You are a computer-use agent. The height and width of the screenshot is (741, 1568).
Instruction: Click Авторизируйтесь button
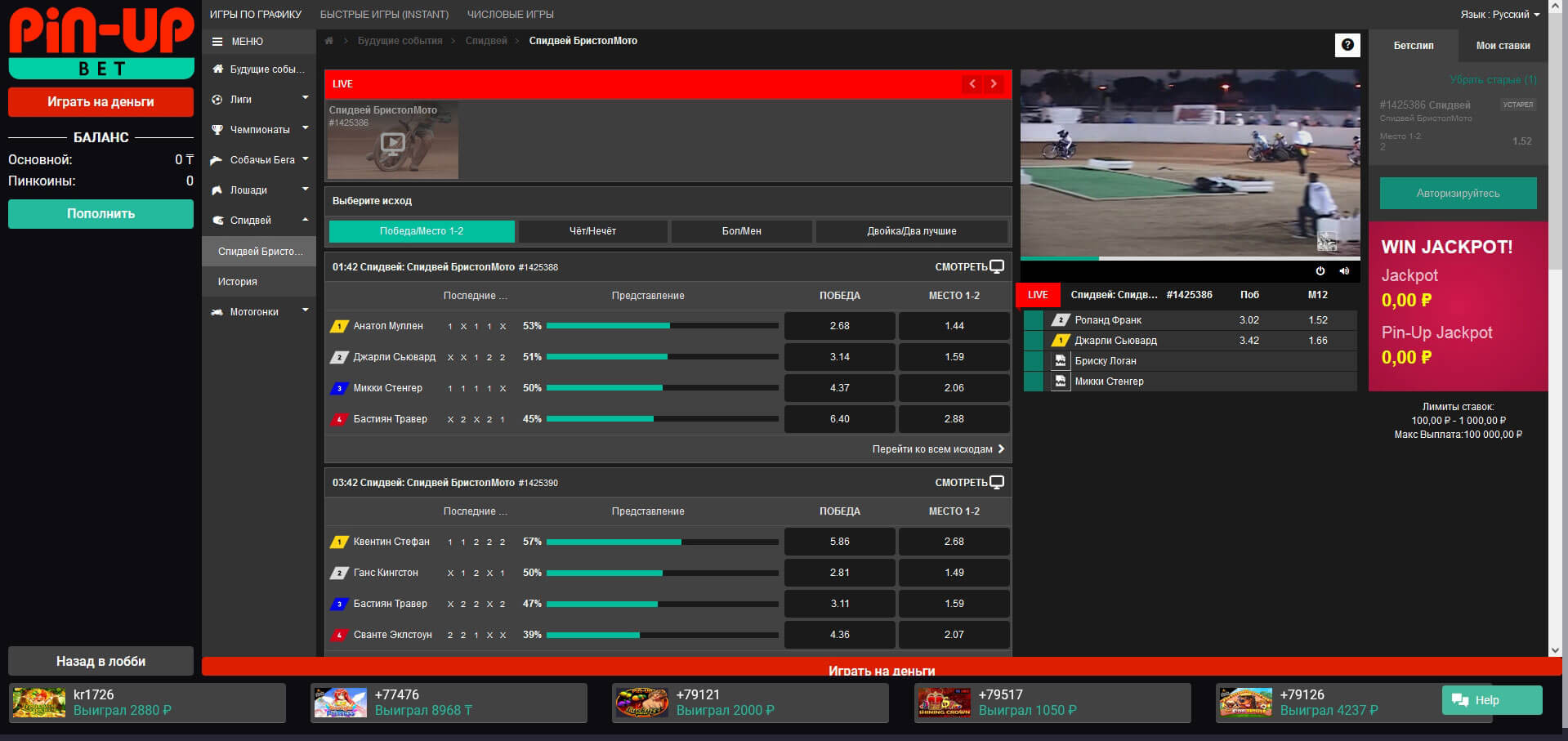[x=1458, y=194]
